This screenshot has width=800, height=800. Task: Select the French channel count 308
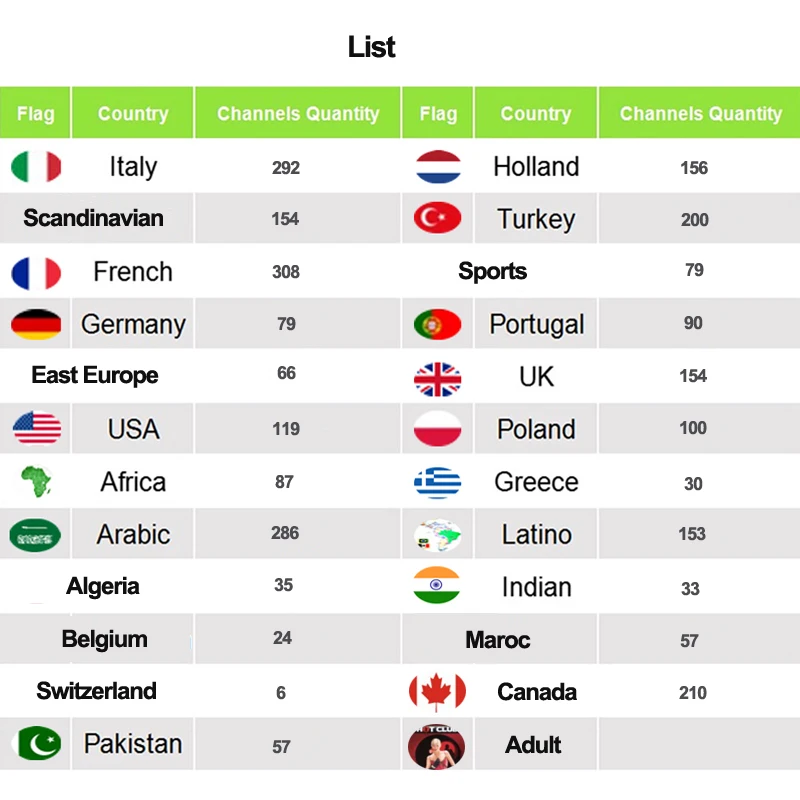click(286, 271)
